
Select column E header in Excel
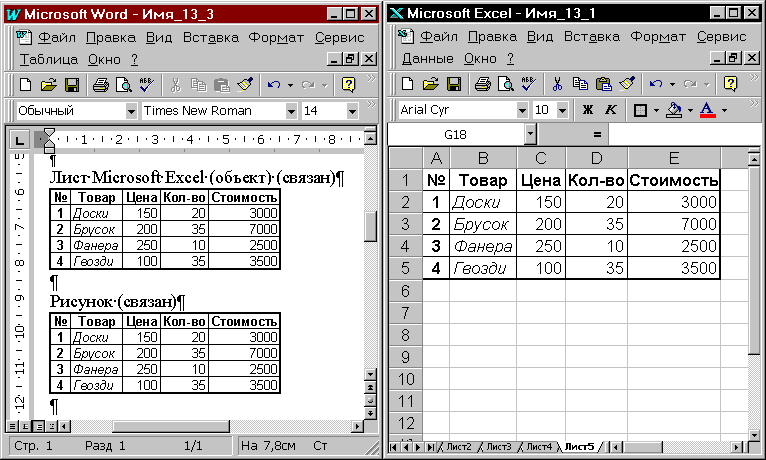click(x=673, y=157)
